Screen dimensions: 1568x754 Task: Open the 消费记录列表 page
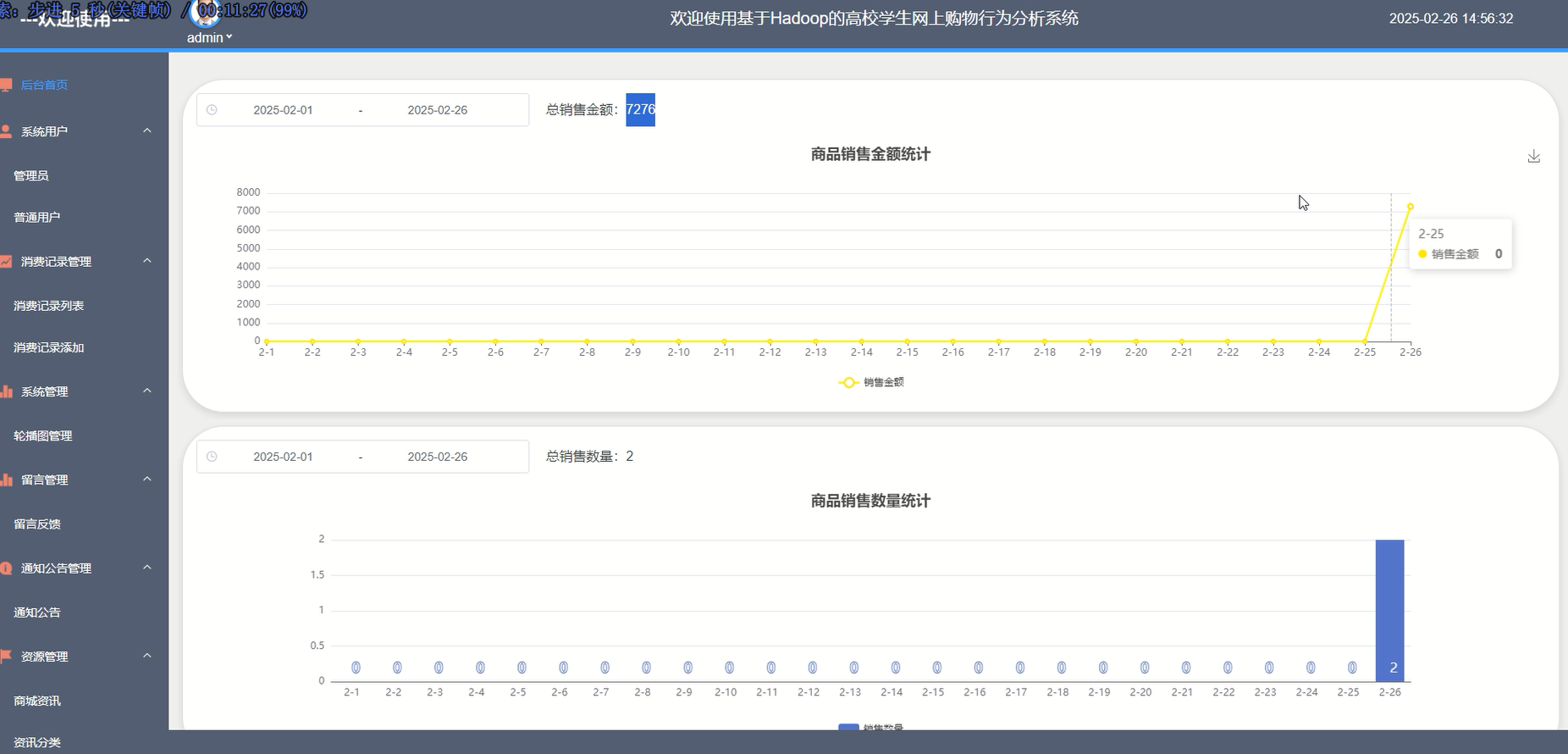pos(49,306)
